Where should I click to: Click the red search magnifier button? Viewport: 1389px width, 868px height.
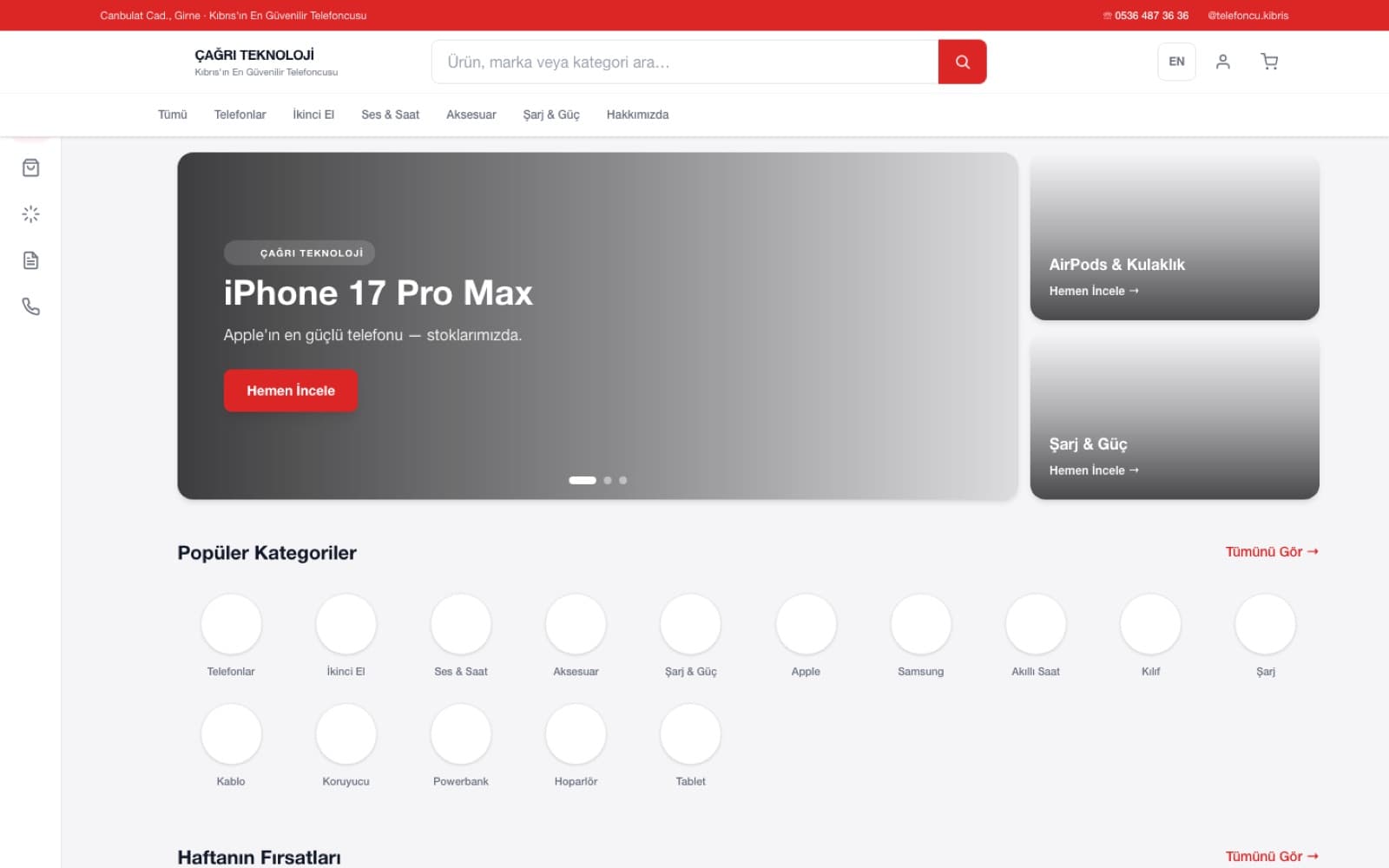(x=962, y=62)
